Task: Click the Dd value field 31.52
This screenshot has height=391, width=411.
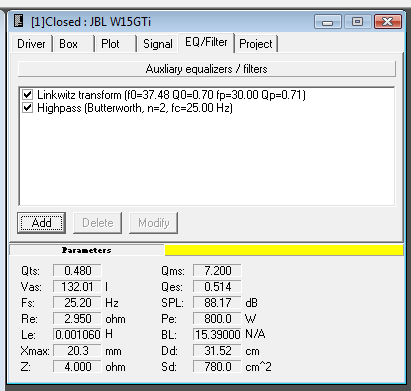Action: click(217, 350)
